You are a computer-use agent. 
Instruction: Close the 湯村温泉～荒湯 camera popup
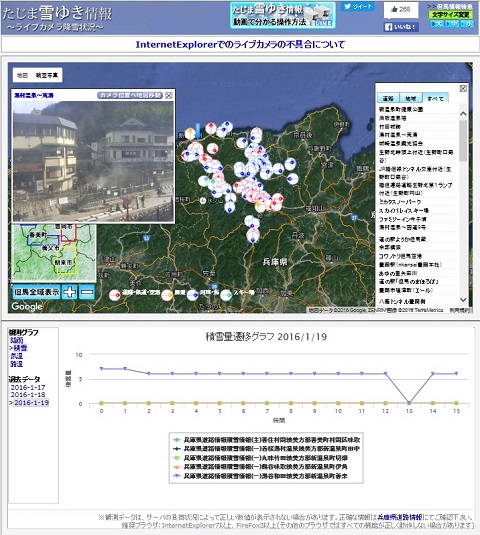click(169, 96)
